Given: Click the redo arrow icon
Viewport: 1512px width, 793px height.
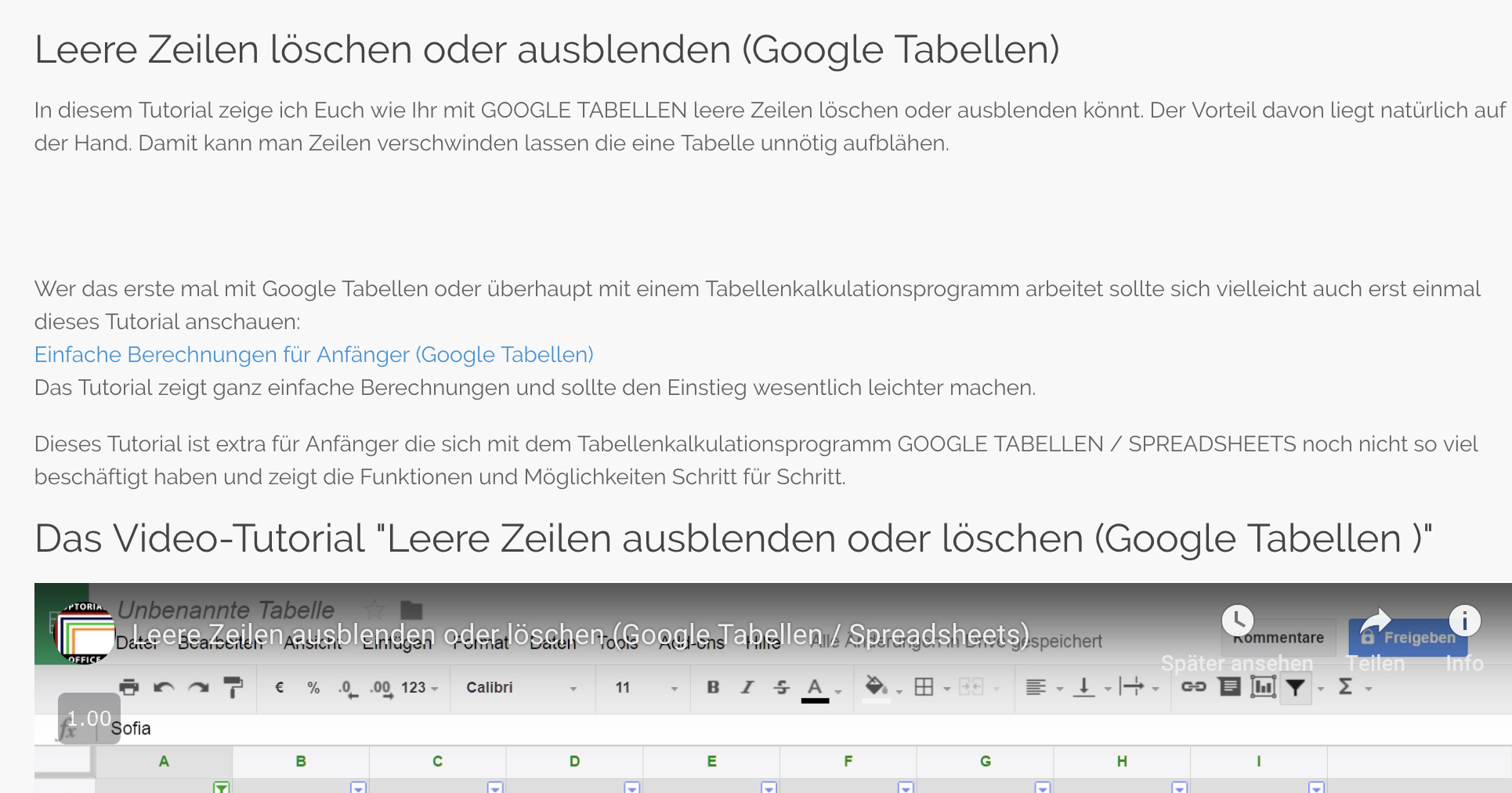Looking at the screenshot, I should coord(198,687).
